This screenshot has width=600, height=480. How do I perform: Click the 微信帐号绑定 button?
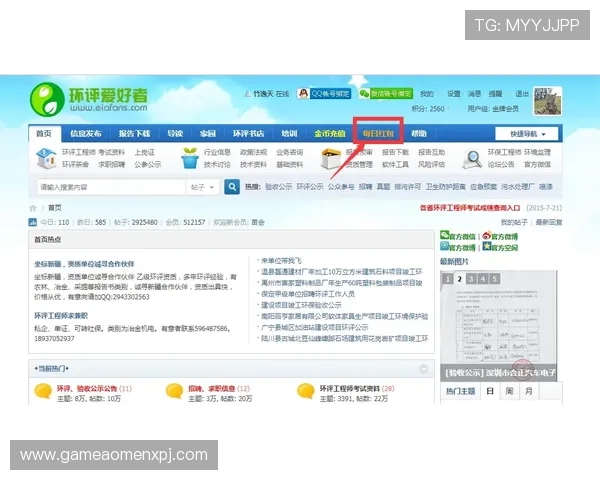coord(386,93)
